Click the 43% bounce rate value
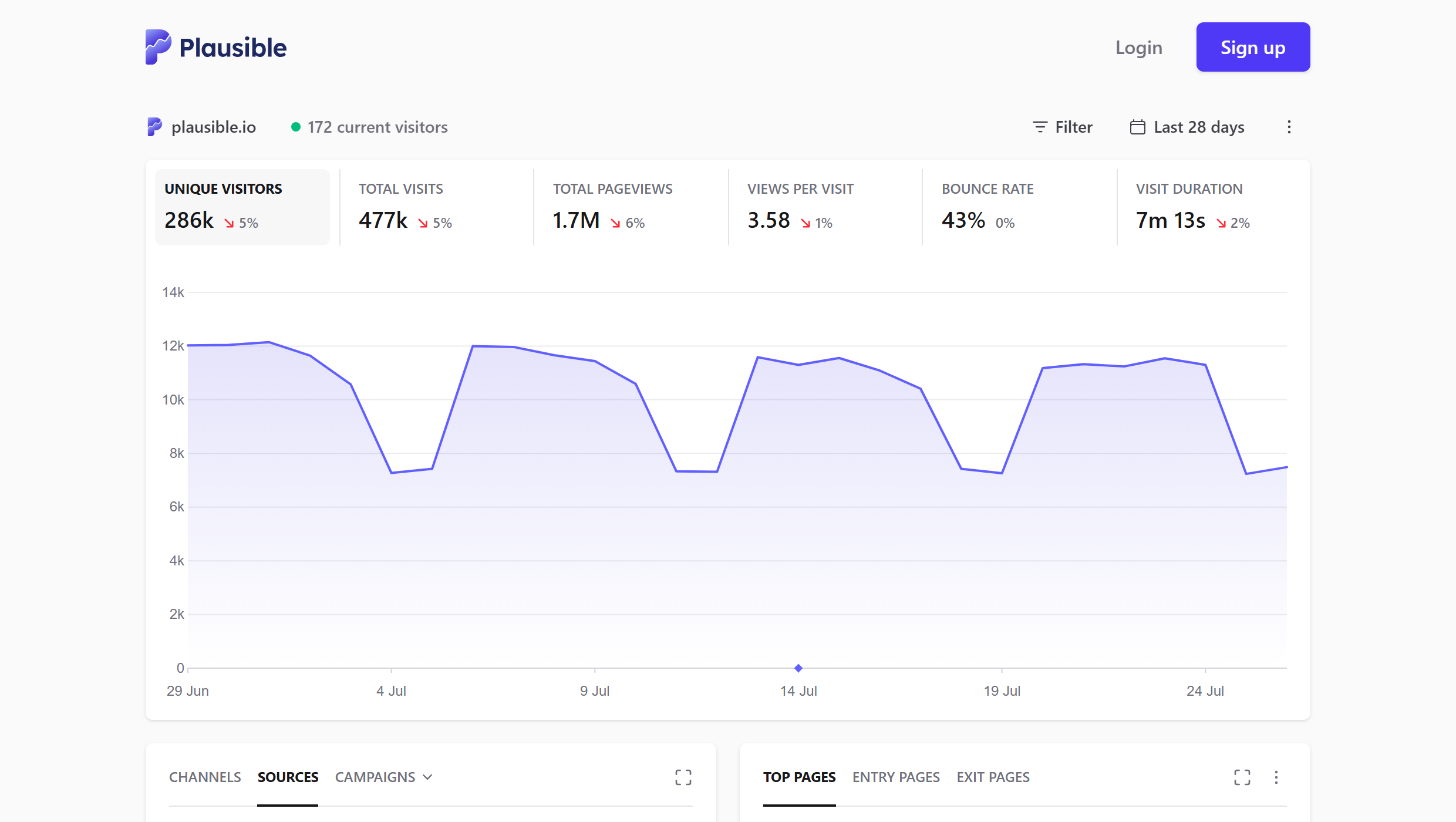Screen dimensions: 1456x822 click(963, 220)
